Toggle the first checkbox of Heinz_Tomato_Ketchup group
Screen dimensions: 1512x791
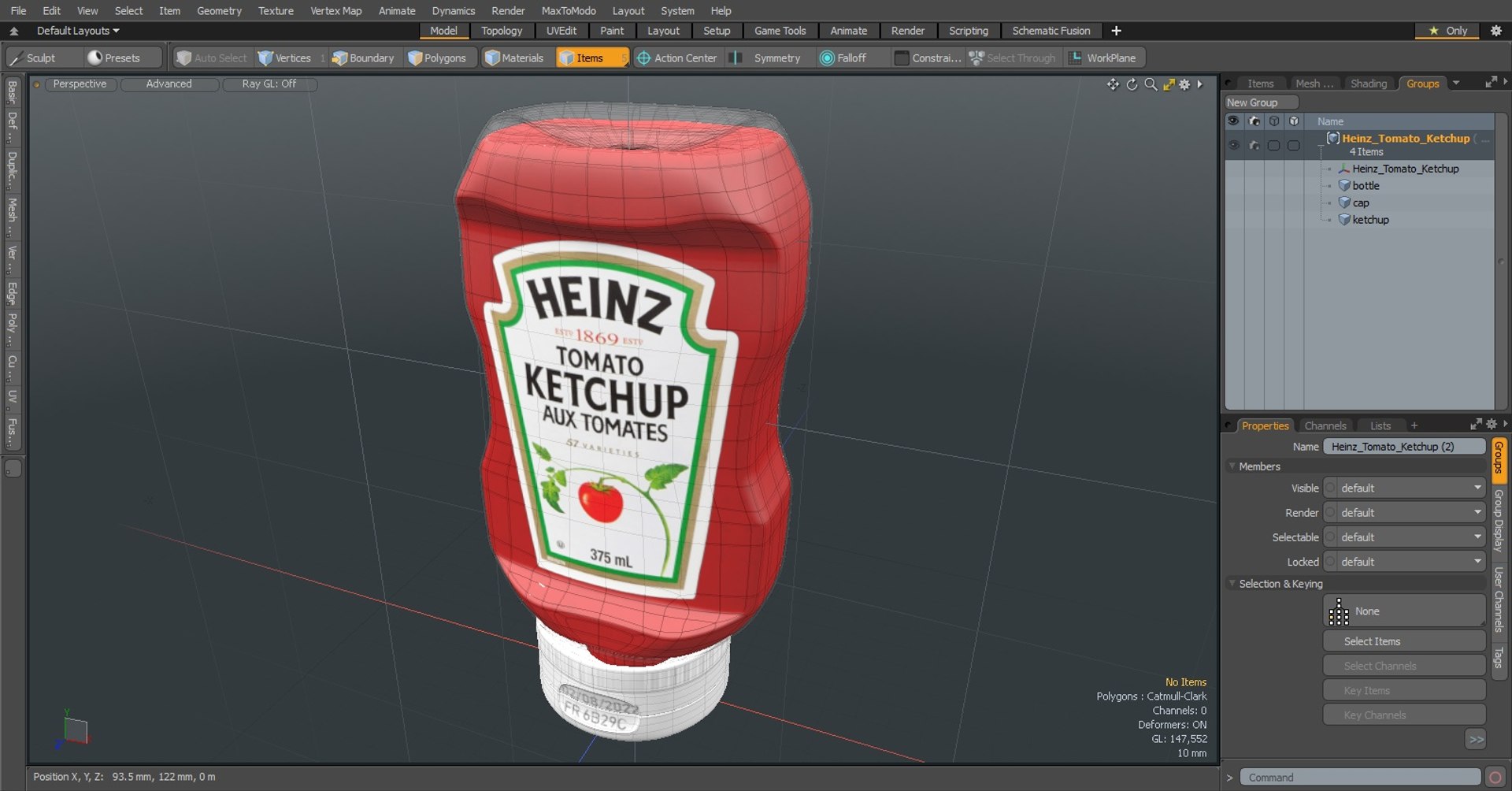1273,145
